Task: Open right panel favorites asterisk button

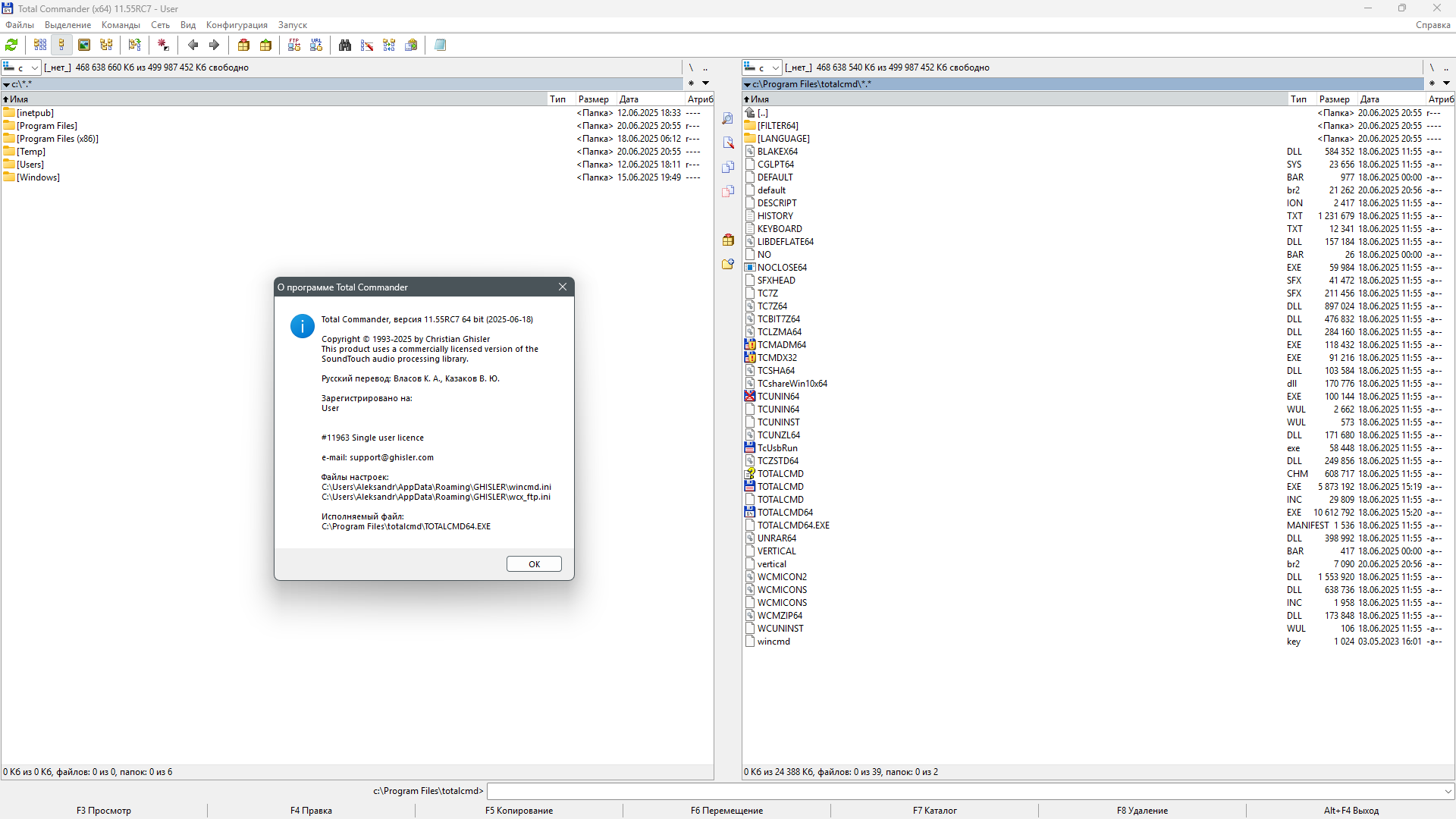Action: pyautogui.click(x=1432, y=83)
